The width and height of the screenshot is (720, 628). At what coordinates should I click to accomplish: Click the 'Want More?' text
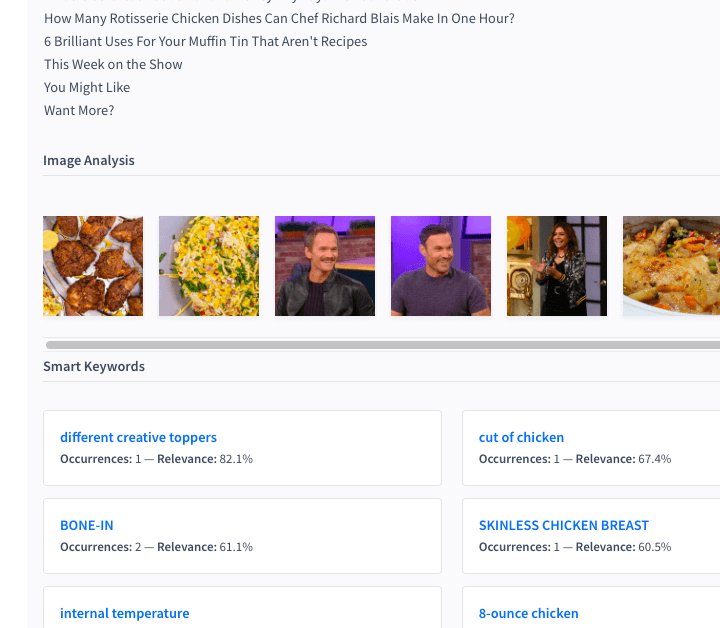pos(79,110)
